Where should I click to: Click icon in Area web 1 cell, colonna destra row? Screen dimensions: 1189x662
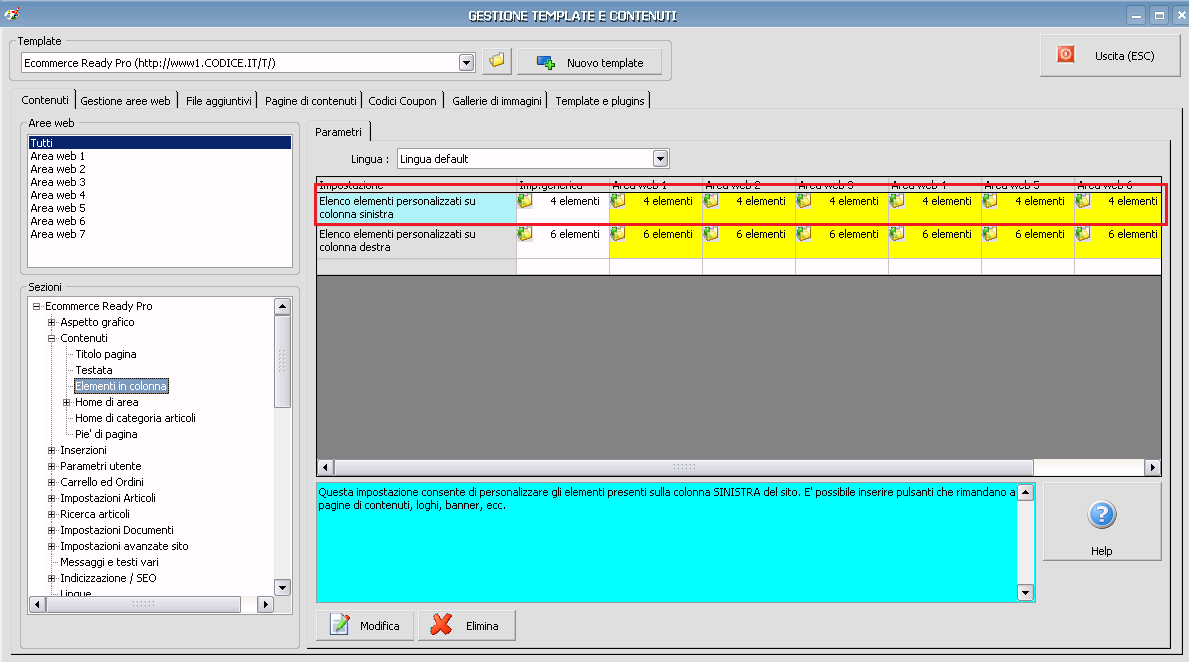coord(618,234)
